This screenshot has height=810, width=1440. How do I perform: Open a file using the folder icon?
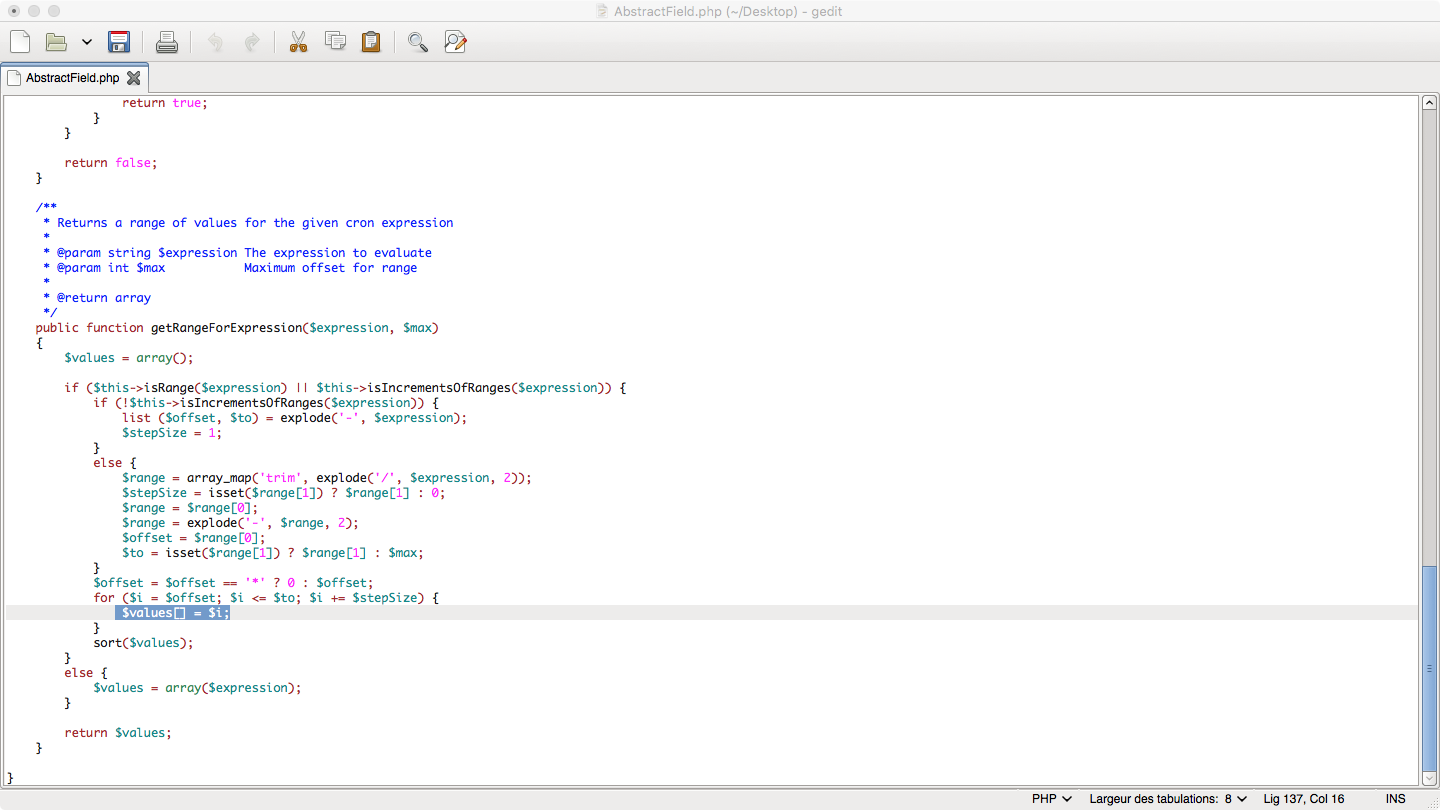pos(56,42)
